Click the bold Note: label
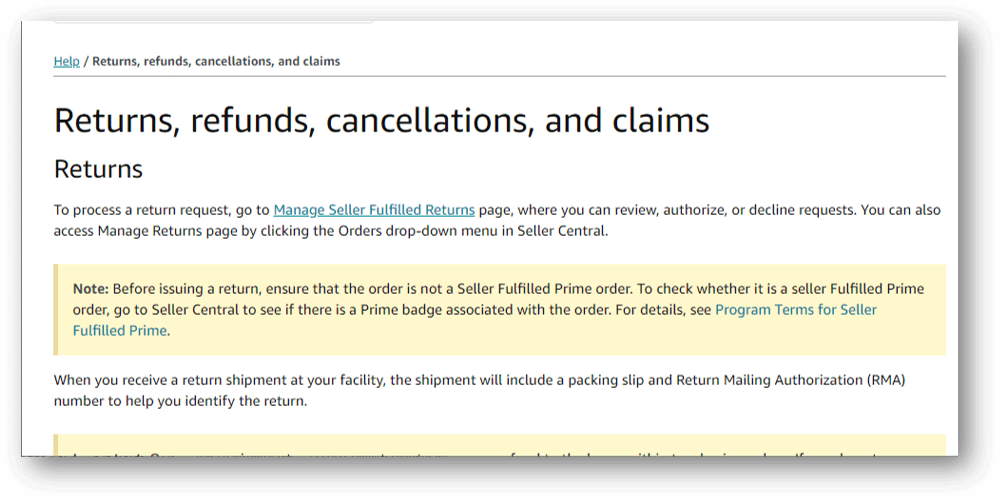Screen dimensions: 1000x499 91,289
